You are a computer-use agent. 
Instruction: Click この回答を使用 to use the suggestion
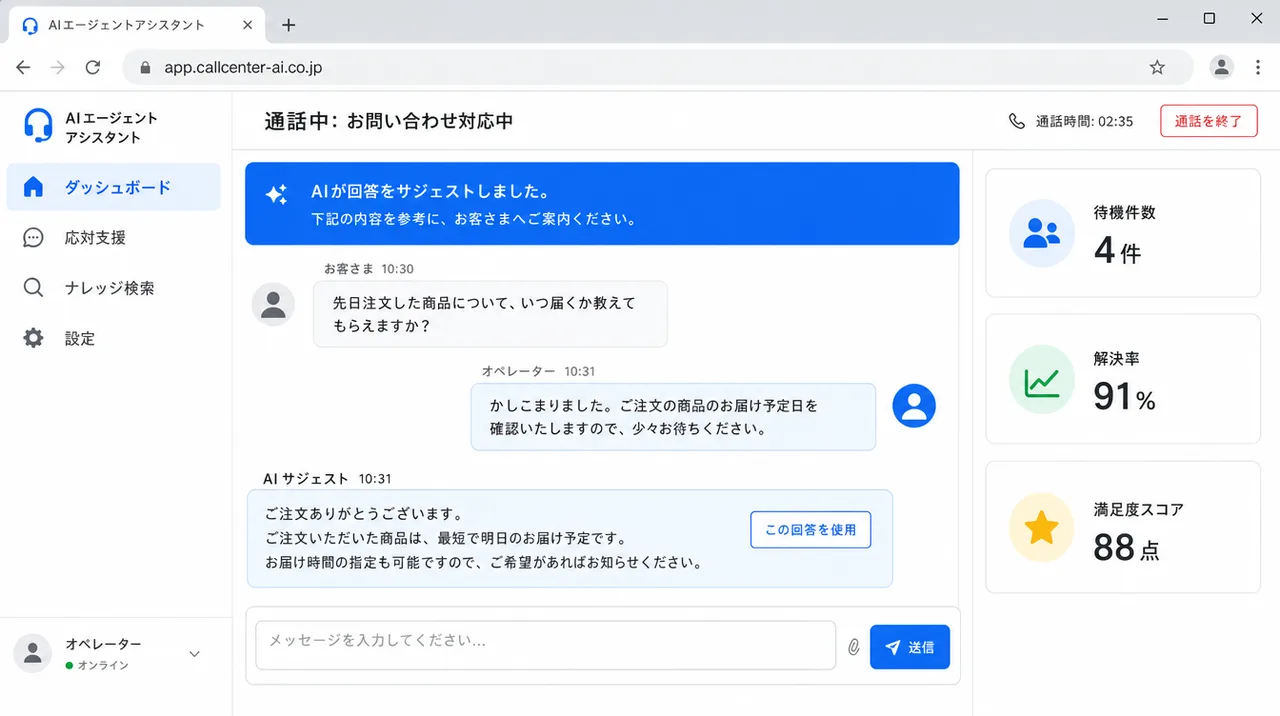811,530
